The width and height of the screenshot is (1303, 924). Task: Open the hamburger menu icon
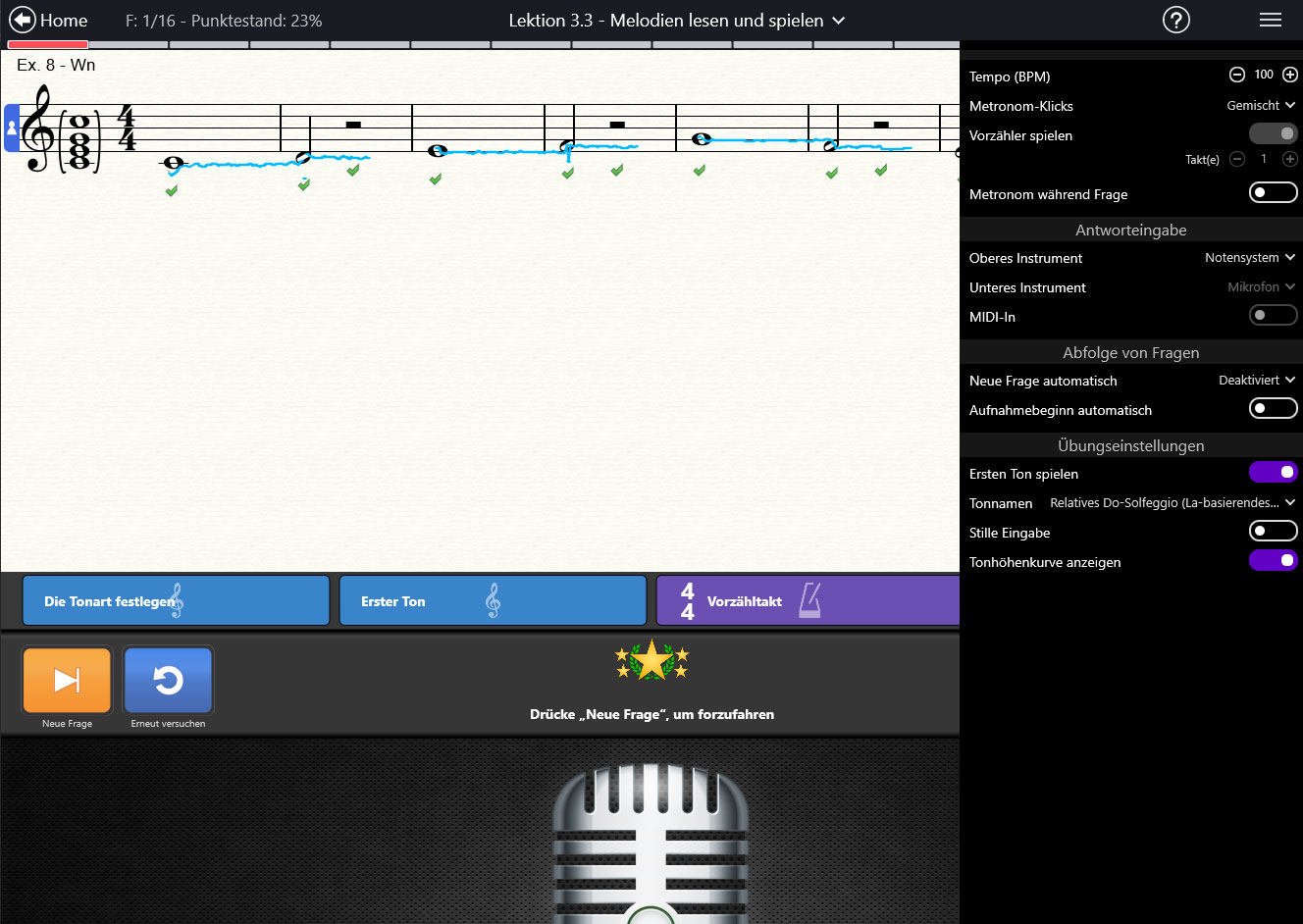click(x=1270, y=20)
